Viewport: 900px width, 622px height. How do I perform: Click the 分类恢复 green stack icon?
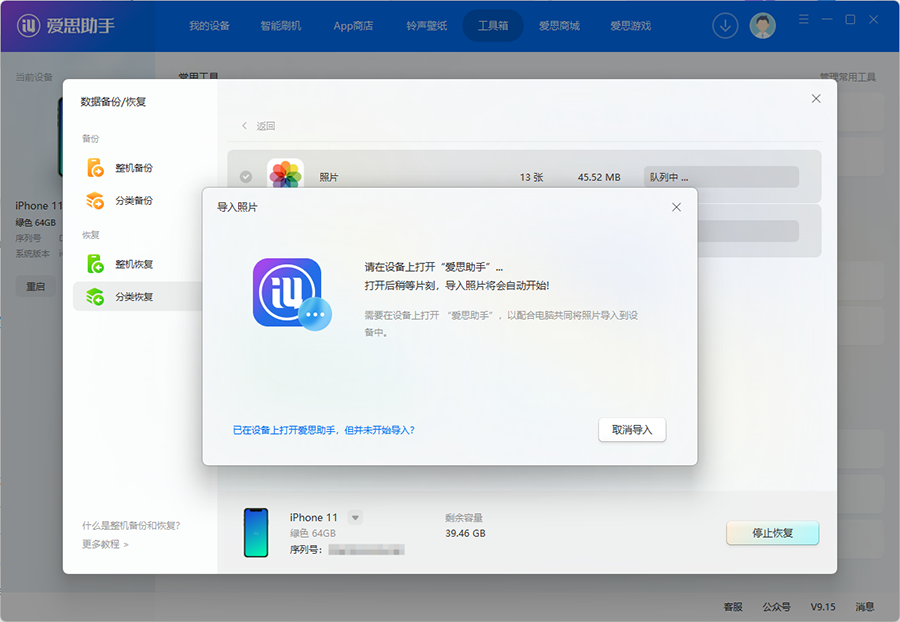pyautogui.click(x=95, y=297)
